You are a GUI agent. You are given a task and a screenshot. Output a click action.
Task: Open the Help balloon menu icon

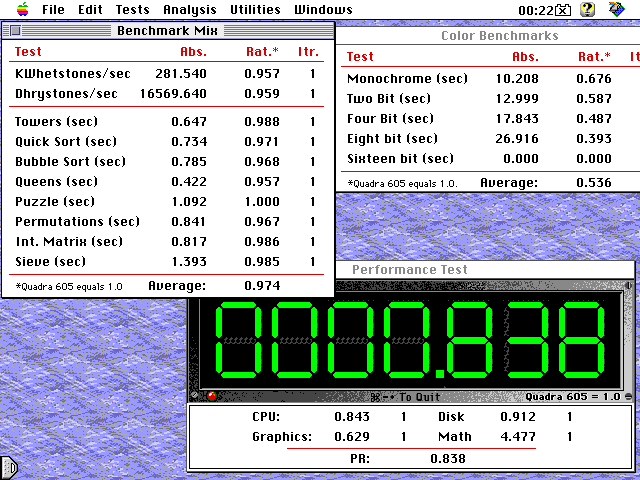coord(587,9)
